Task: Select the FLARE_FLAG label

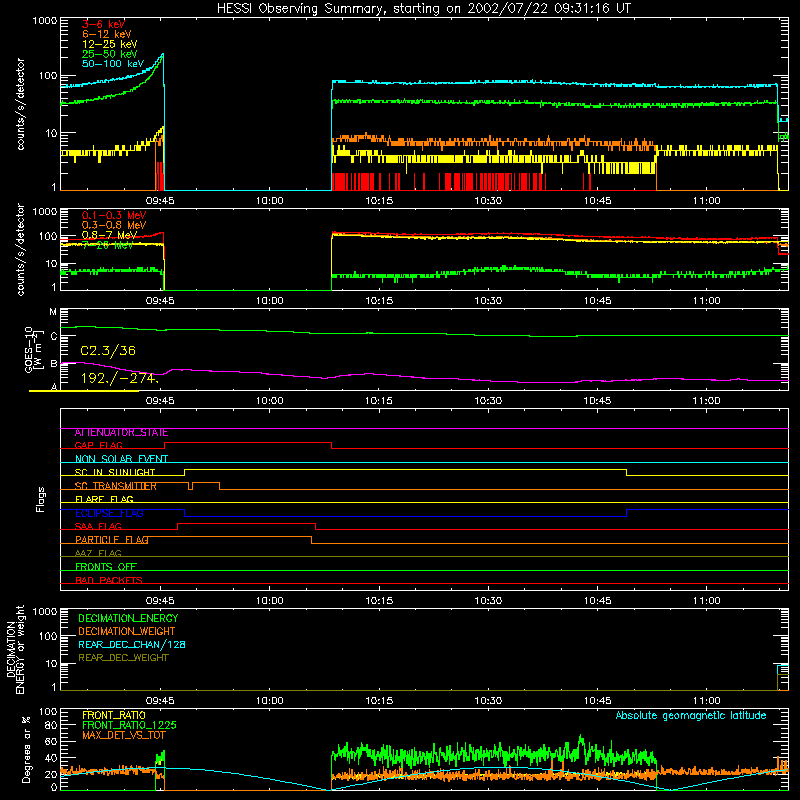Action: point(104,499)
